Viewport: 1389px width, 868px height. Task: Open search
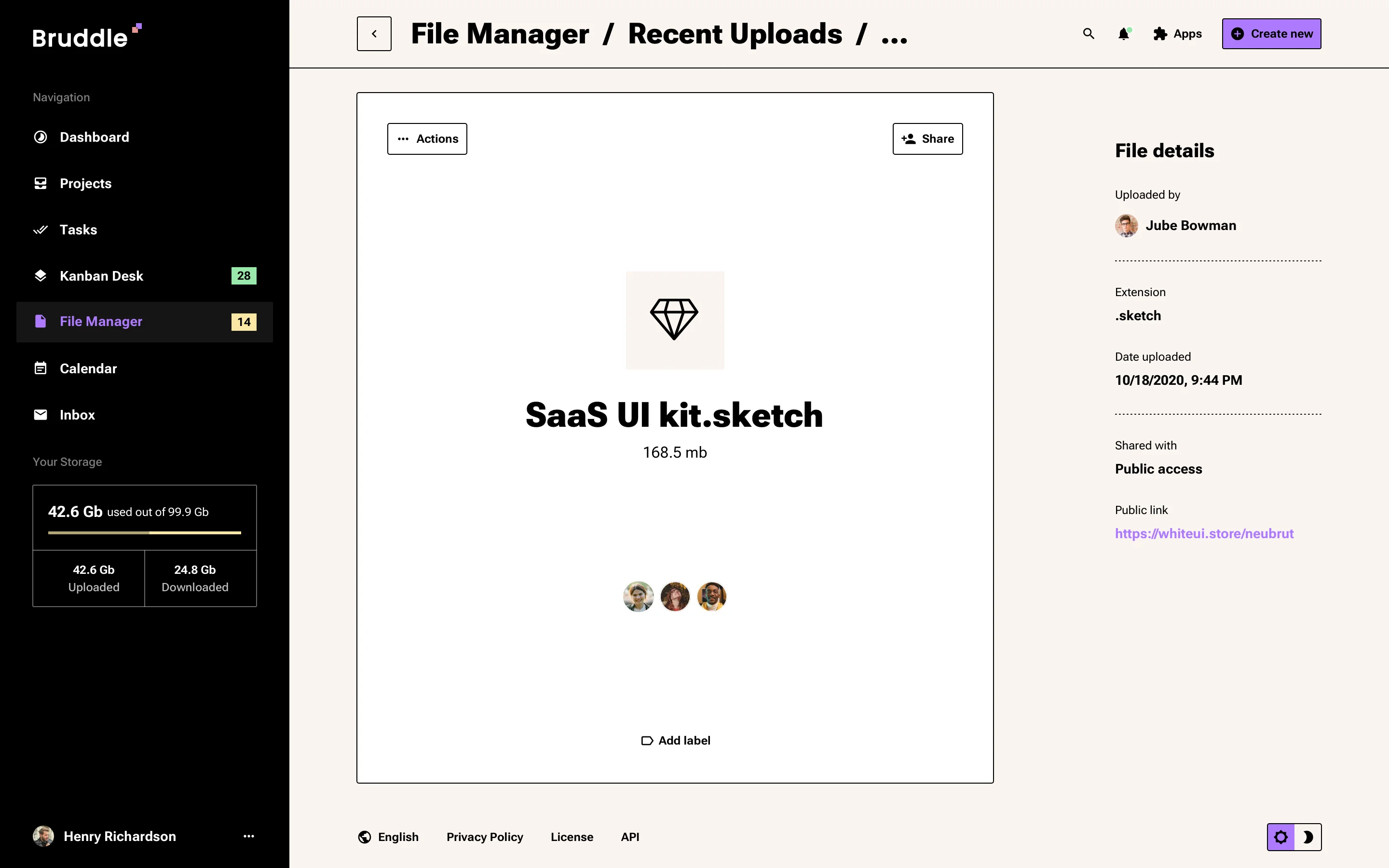[x=1088, y=34]
